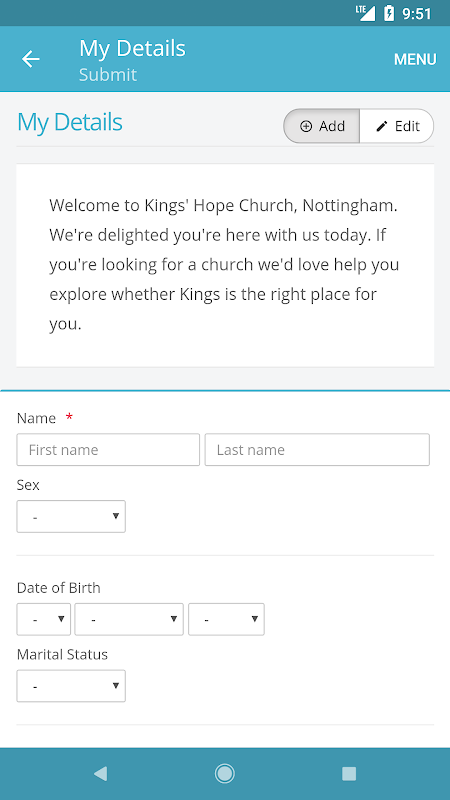Tap the Edit button with pencil icon
This screenshot has height=800, width=450.
coord(397,126)
